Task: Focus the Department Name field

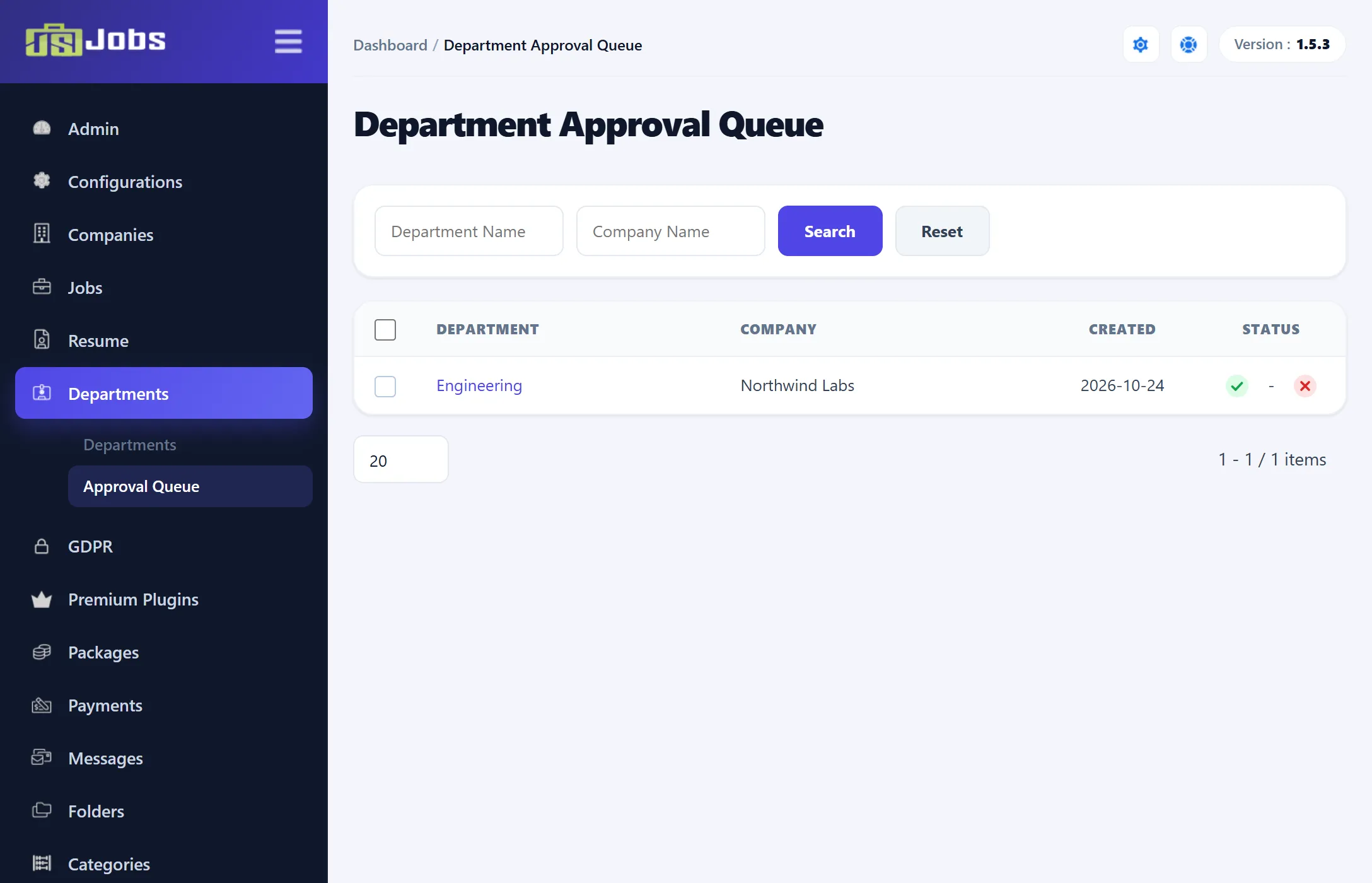Action: (469, 231)
